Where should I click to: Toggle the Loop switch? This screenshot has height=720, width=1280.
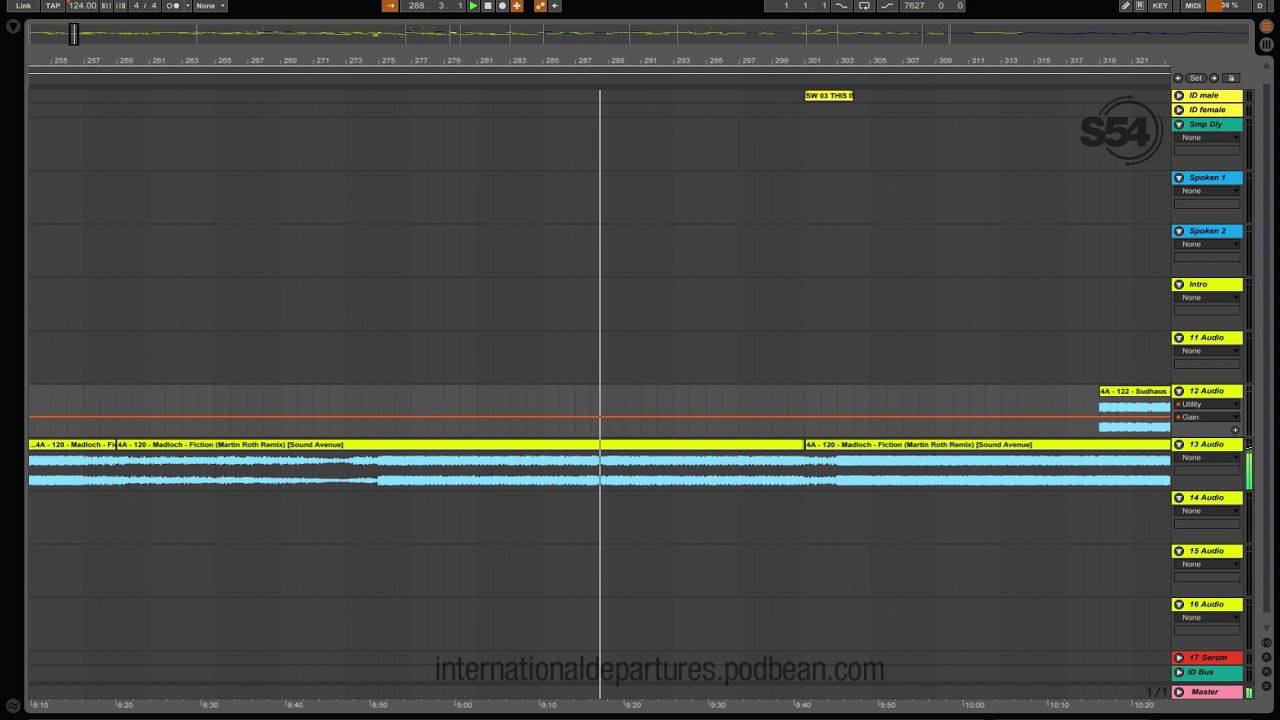[x=864, y=6]
